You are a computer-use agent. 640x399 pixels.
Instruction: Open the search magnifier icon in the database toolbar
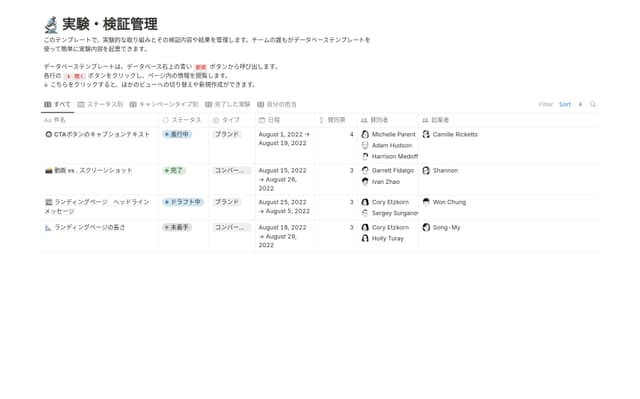[593, 104]
